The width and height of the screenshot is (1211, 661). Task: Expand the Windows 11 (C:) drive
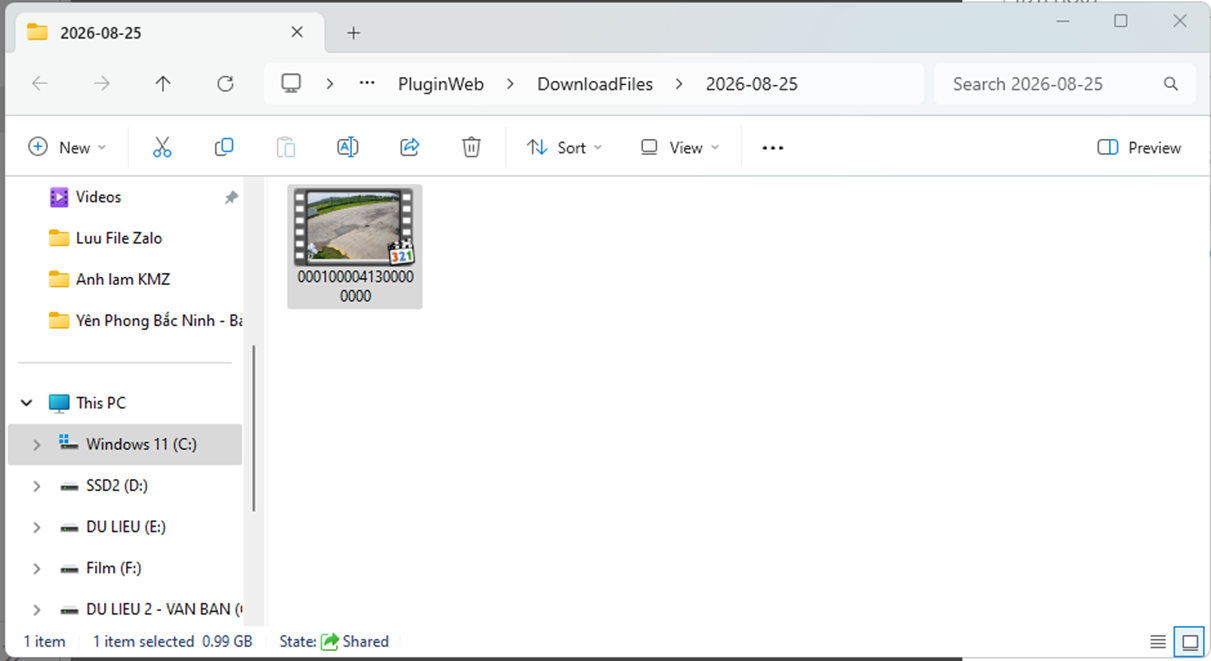point(37,445)
